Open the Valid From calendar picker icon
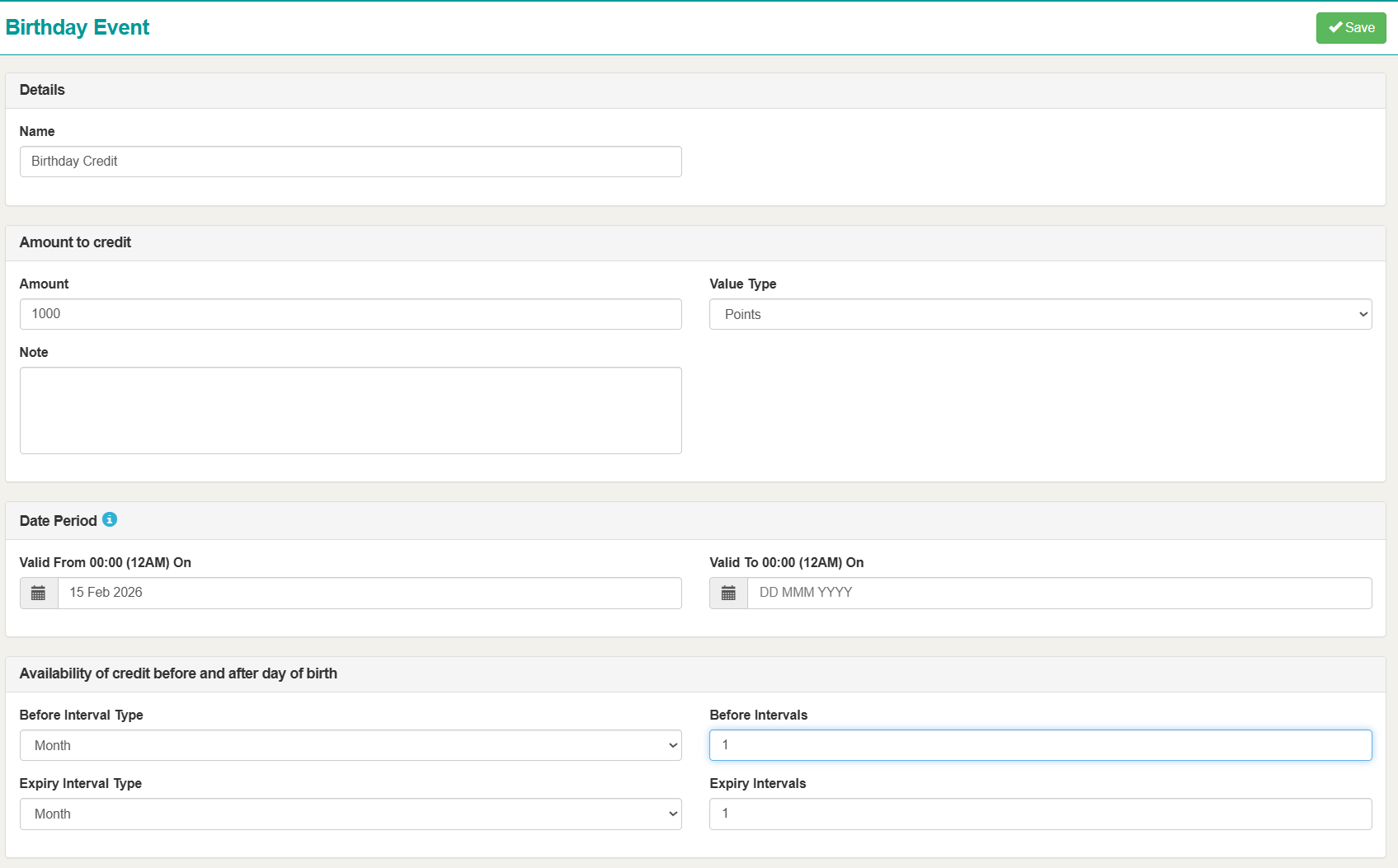This screenshot has width=1398, height=868. [x=39, y=593]
